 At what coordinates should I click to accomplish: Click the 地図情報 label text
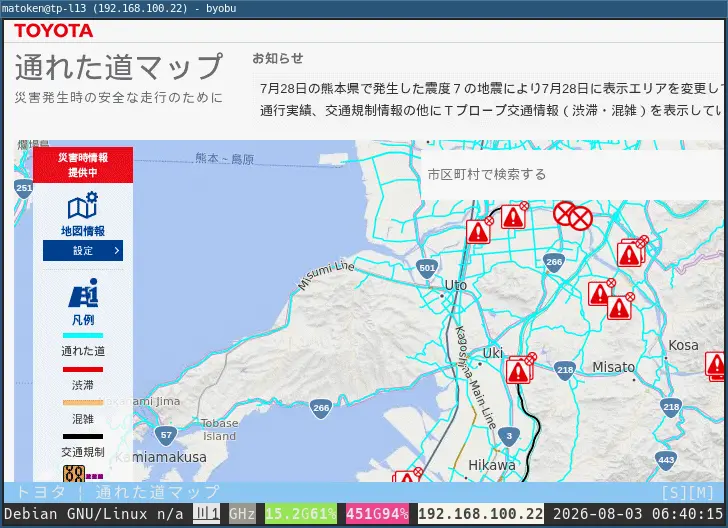(83, 231)
